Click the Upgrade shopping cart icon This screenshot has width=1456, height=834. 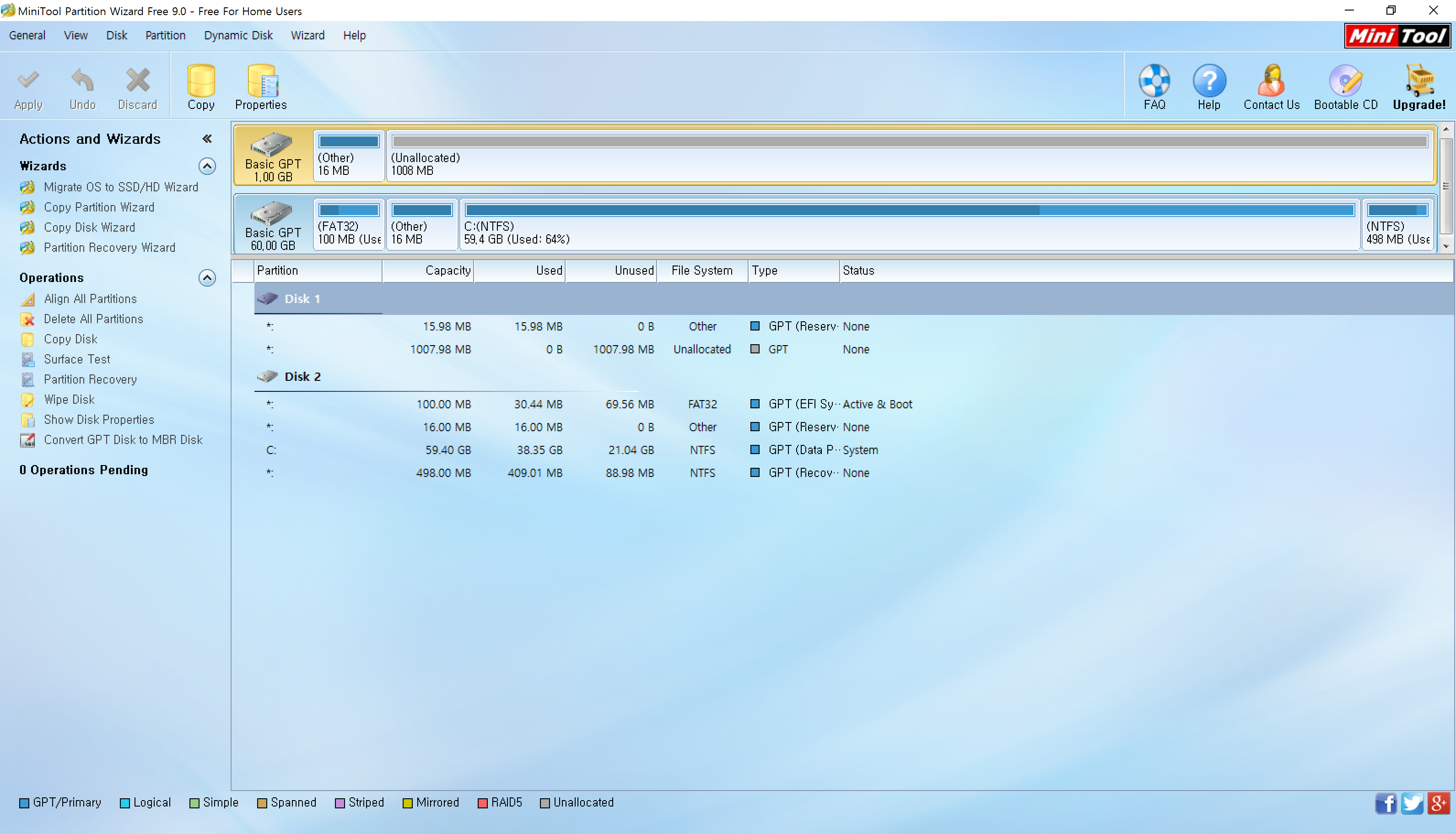coord(1419,86)
